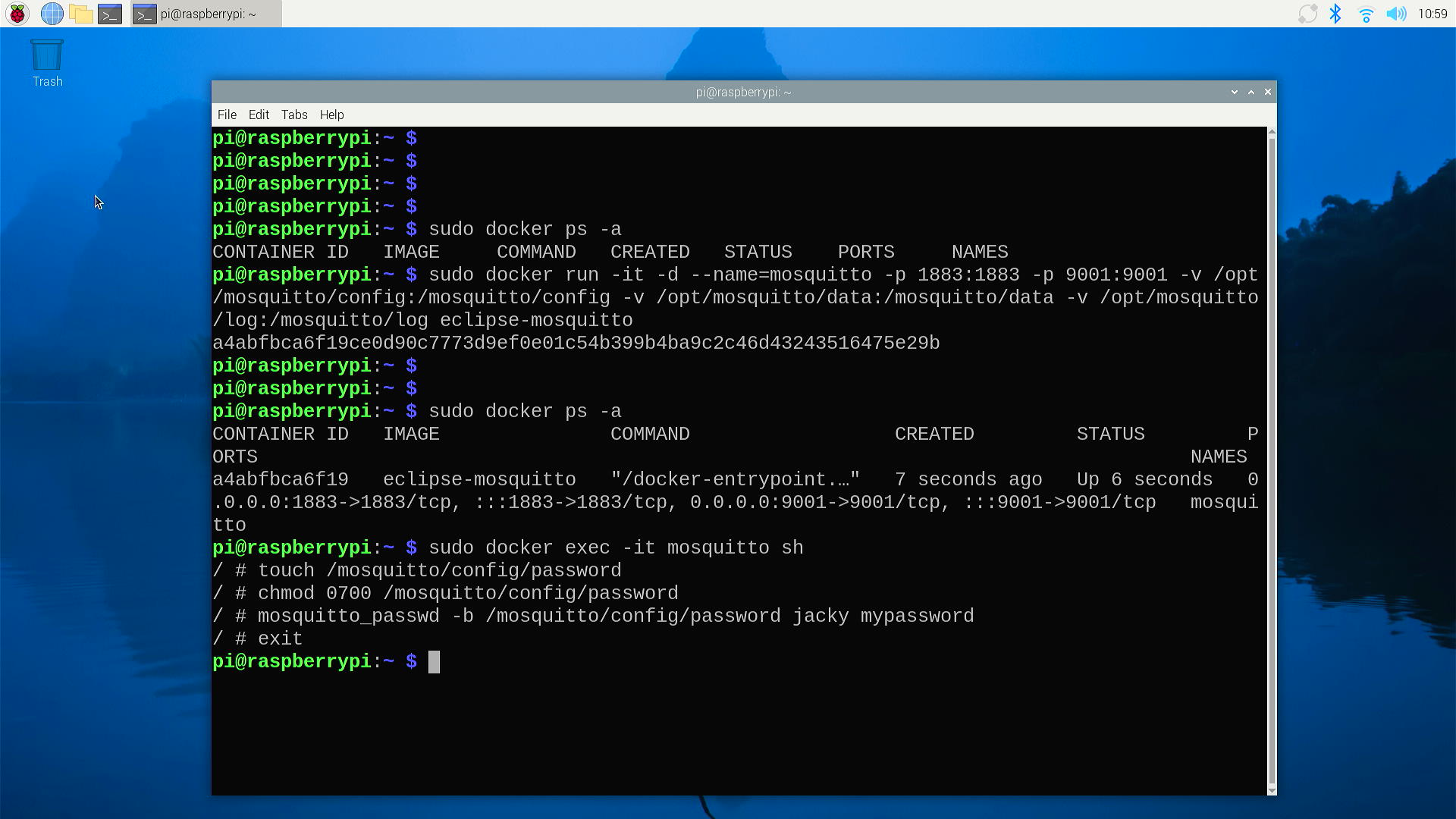
Task: Select the File menu in terminal
Action: [x=226, y=114]
